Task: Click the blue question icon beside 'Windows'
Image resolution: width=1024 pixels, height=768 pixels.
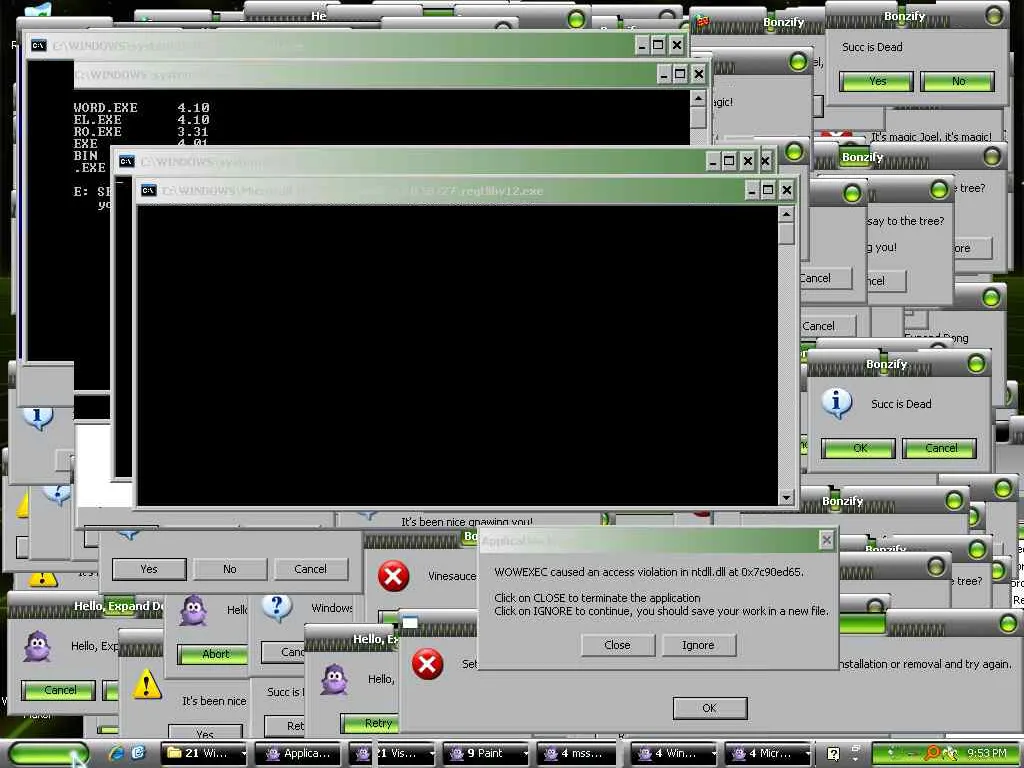Action: tap(277, 607)
